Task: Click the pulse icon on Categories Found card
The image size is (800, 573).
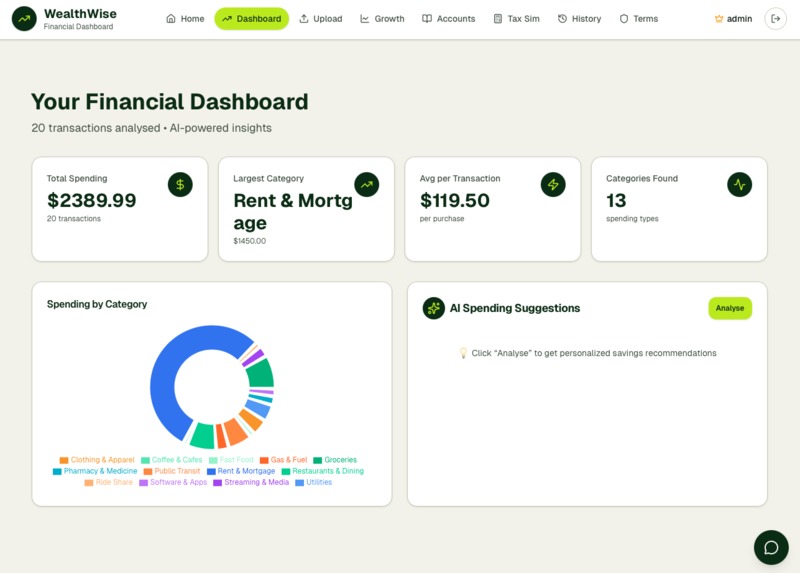Action: point(740,184)
